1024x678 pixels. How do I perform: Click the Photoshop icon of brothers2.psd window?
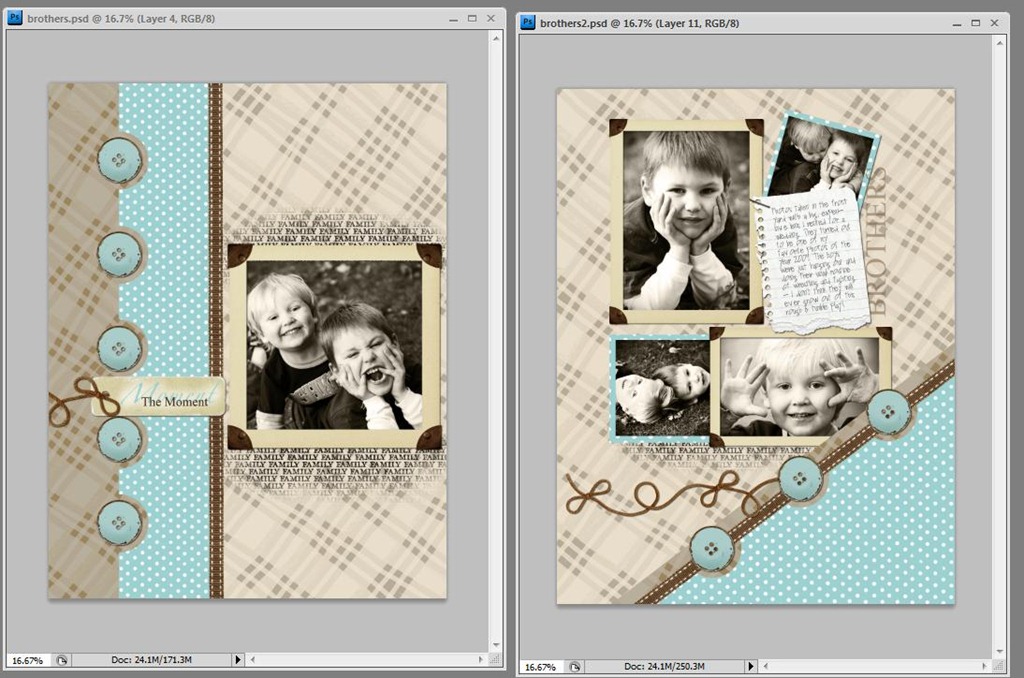[x=528, y=23]
